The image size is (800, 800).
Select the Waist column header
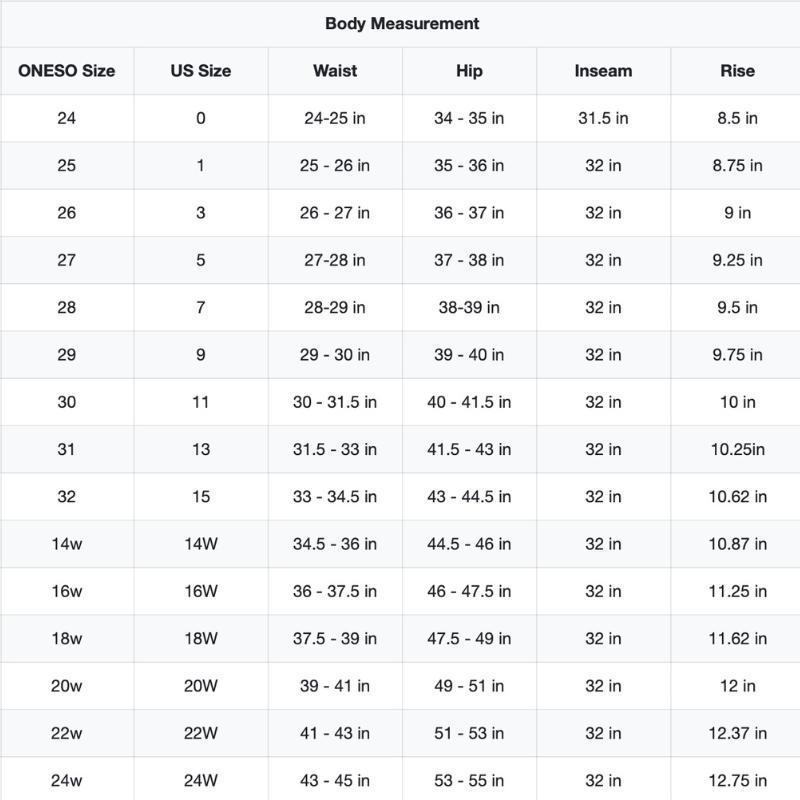coord(334,71)
